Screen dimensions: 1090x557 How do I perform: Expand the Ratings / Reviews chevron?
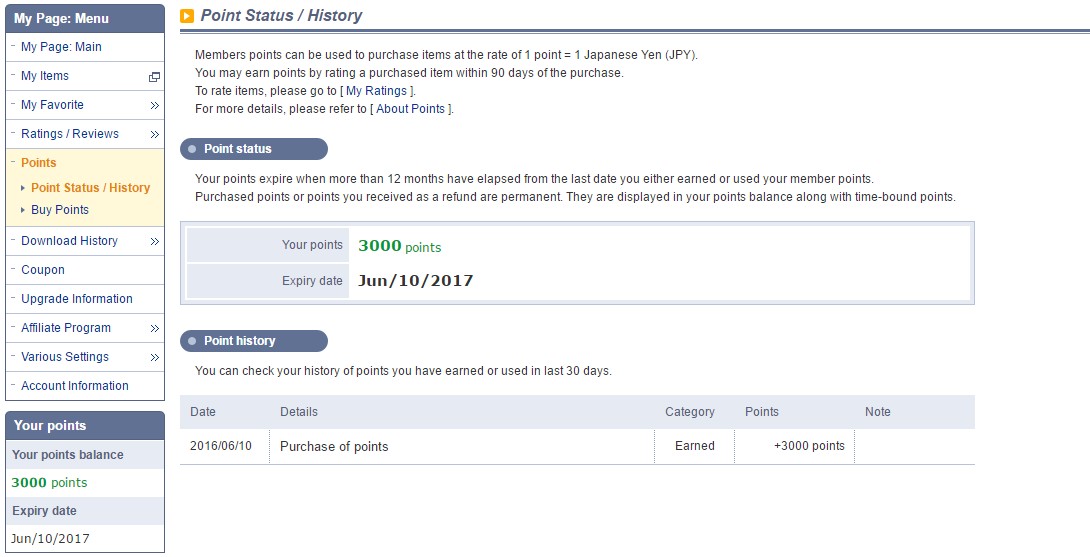[154, 134]
